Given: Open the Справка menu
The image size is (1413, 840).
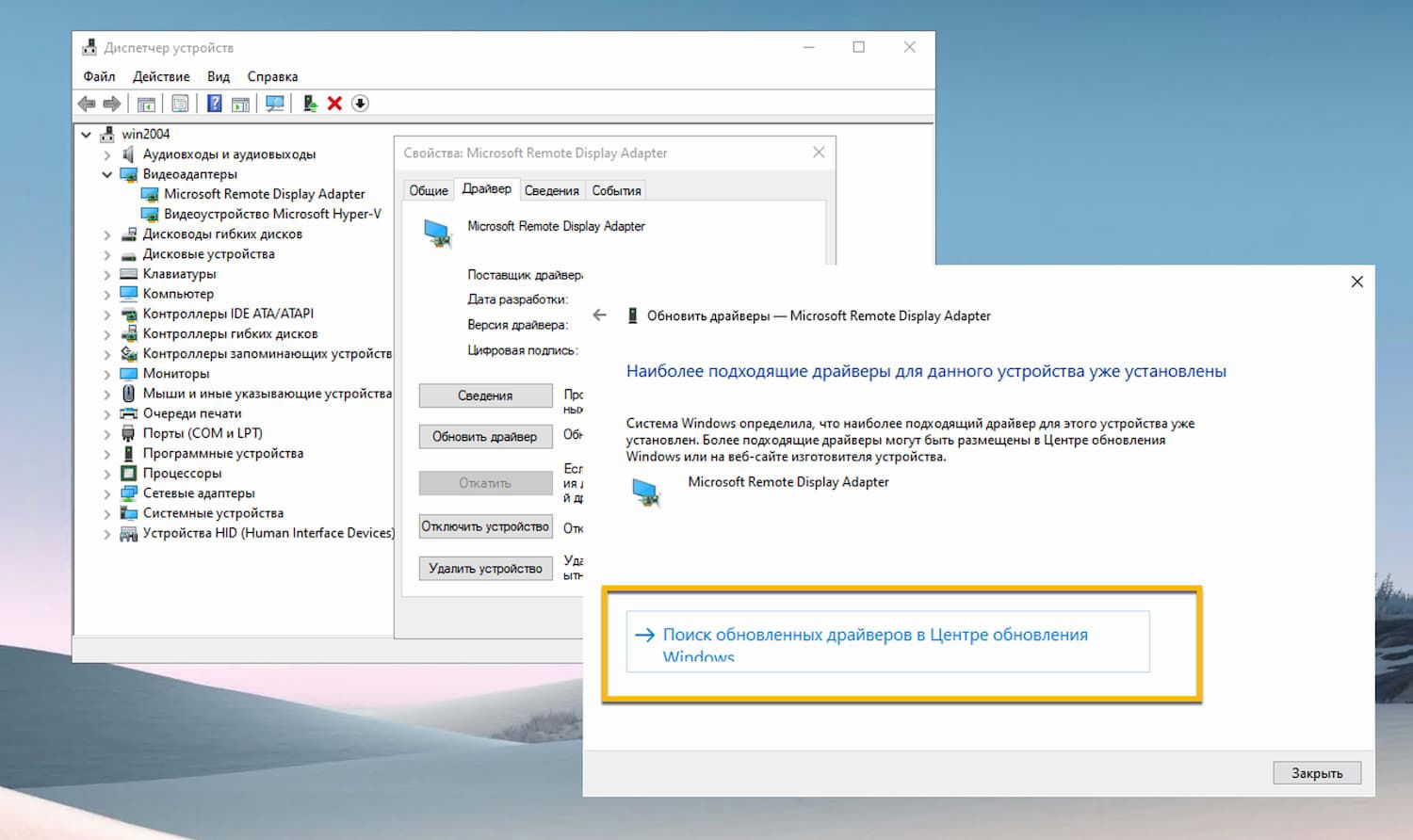Looking at the screenshot, I should [x=272, y=76].
